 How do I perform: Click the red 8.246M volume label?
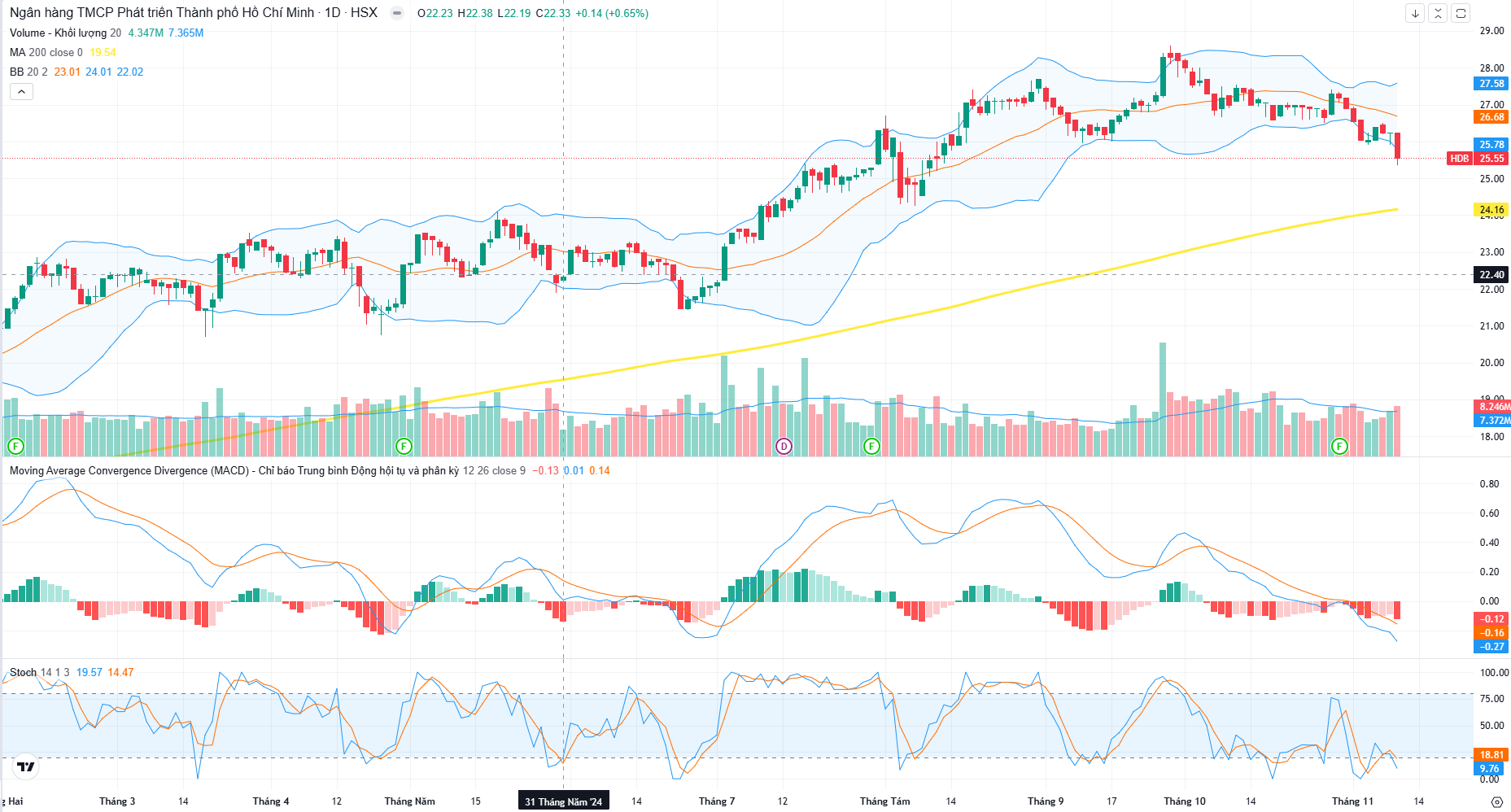(x=1493, y=407)
